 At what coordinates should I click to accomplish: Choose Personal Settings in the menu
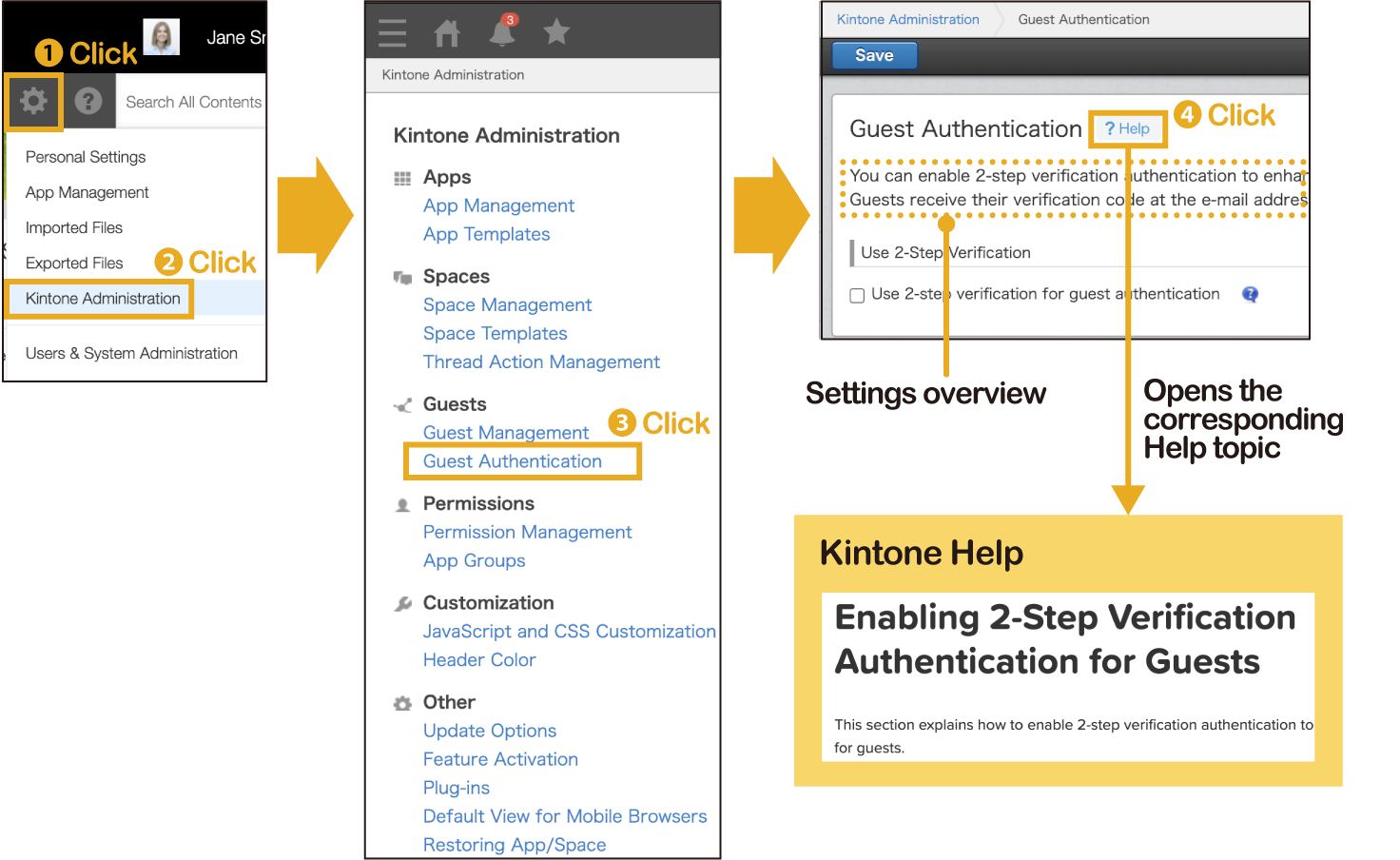coord(86,157)
